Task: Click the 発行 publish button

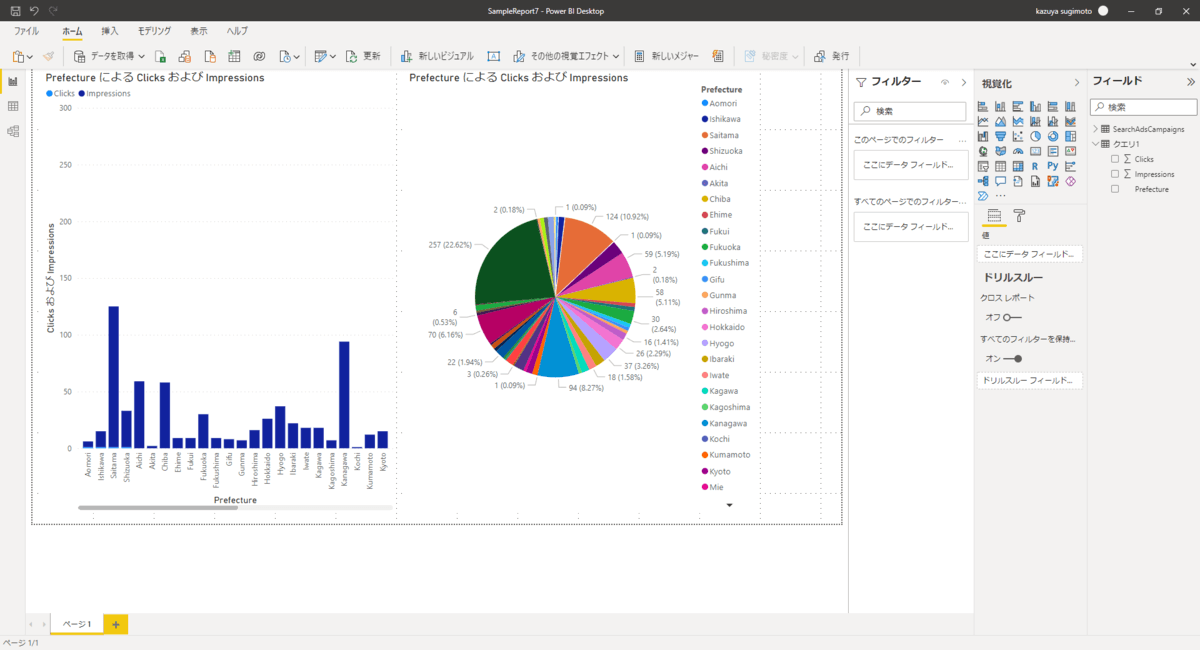Action: (832, 56)
